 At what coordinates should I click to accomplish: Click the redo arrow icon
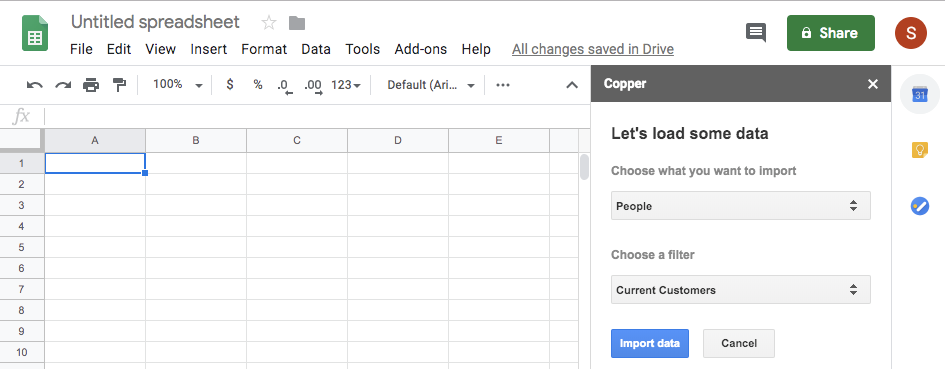[x=63, y=85]
